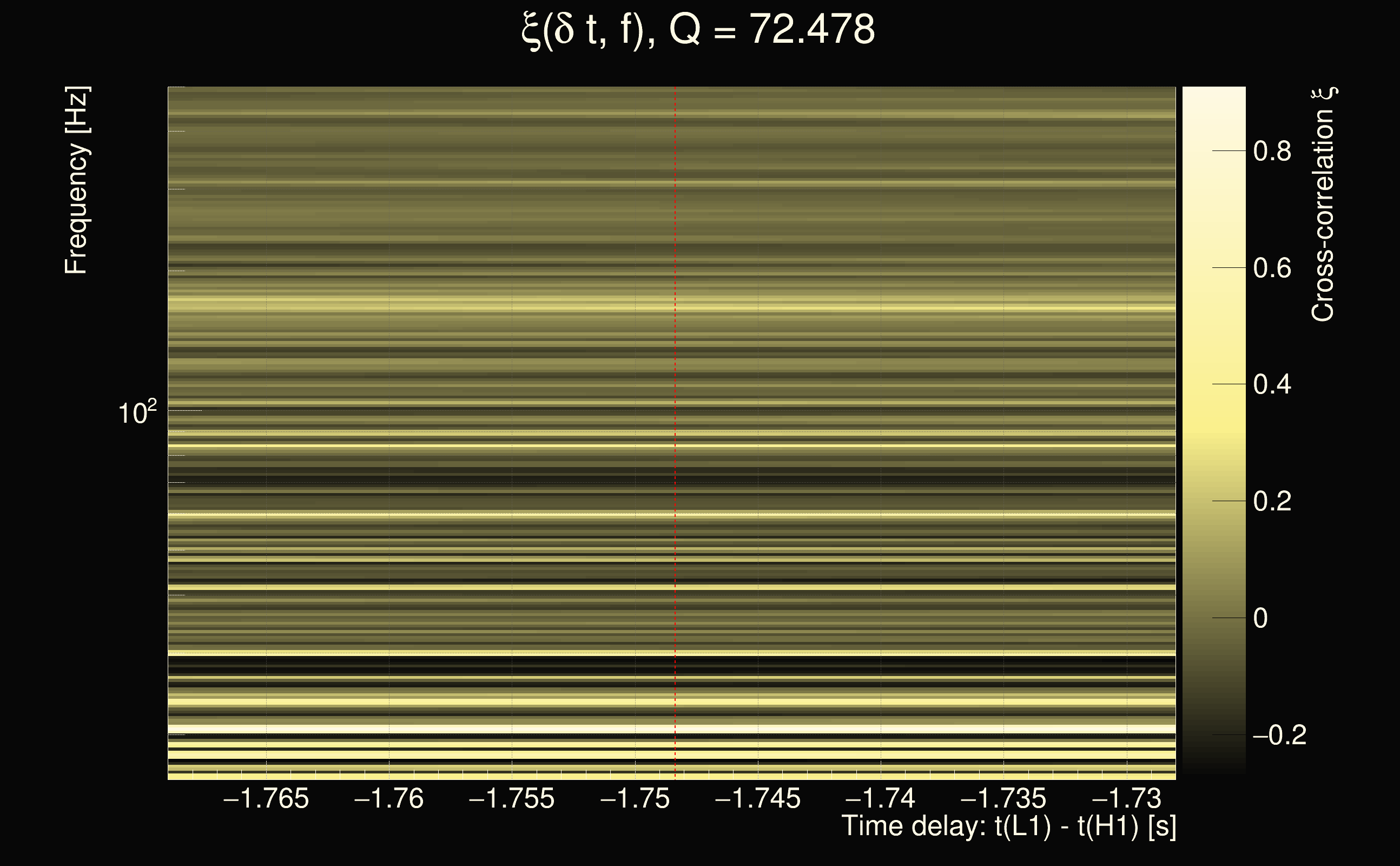Image resolution: width=1400 pixels, height=866 pixels.
Task: Click the Cross-correlation ξ colorbar label
Action: [1323, 204]
